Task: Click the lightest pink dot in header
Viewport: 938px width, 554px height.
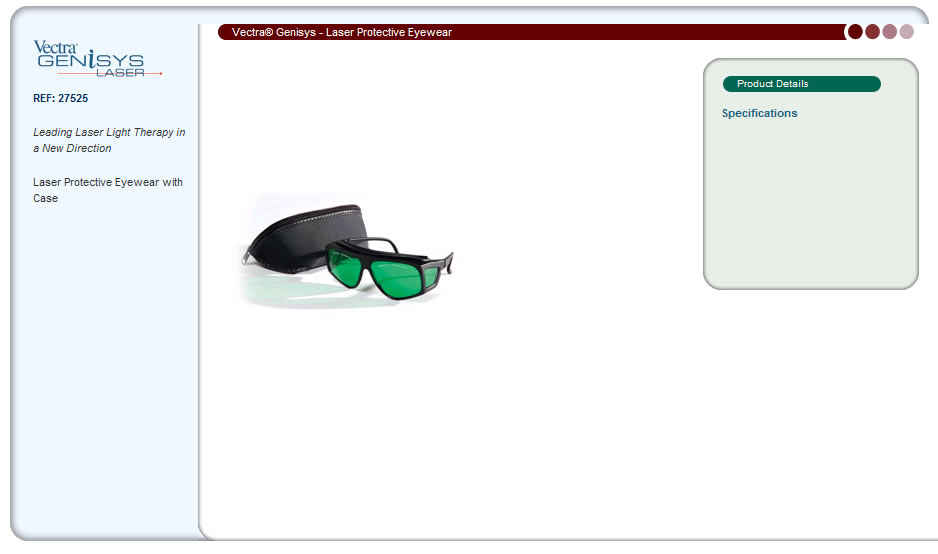Action: point(907,32)
